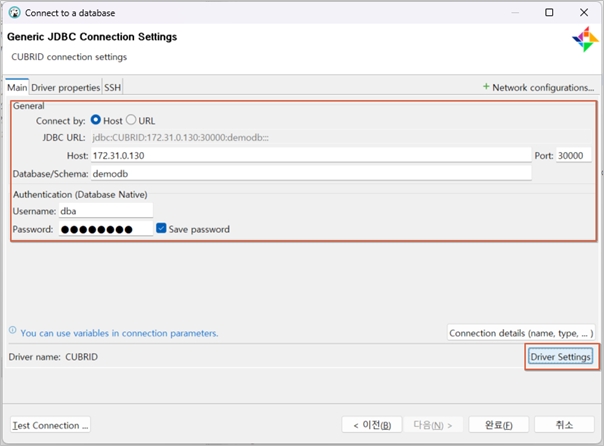Screen dimensions: 604x446
Task: Click the DBeaver icon in the title bar
Action: [15, 13]
